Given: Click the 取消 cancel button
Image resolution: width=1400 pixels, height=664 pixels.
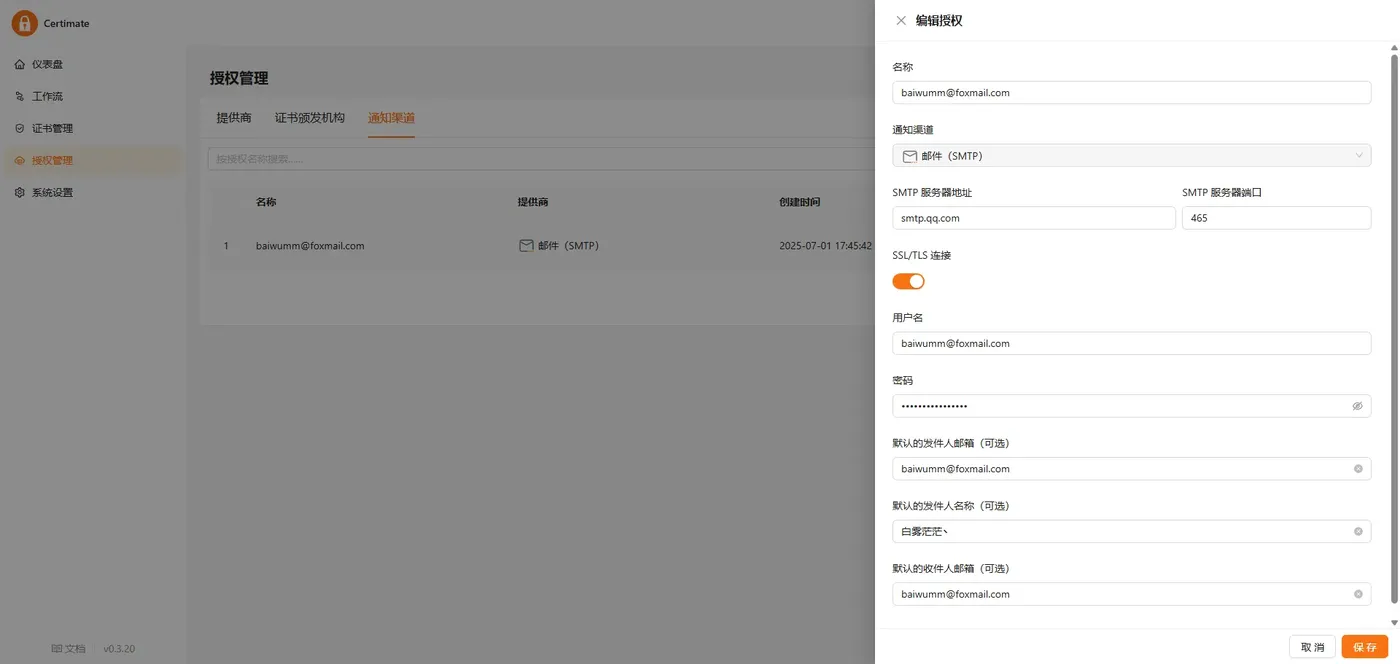Looking at the screenshot, I should tap(1312, 647).
